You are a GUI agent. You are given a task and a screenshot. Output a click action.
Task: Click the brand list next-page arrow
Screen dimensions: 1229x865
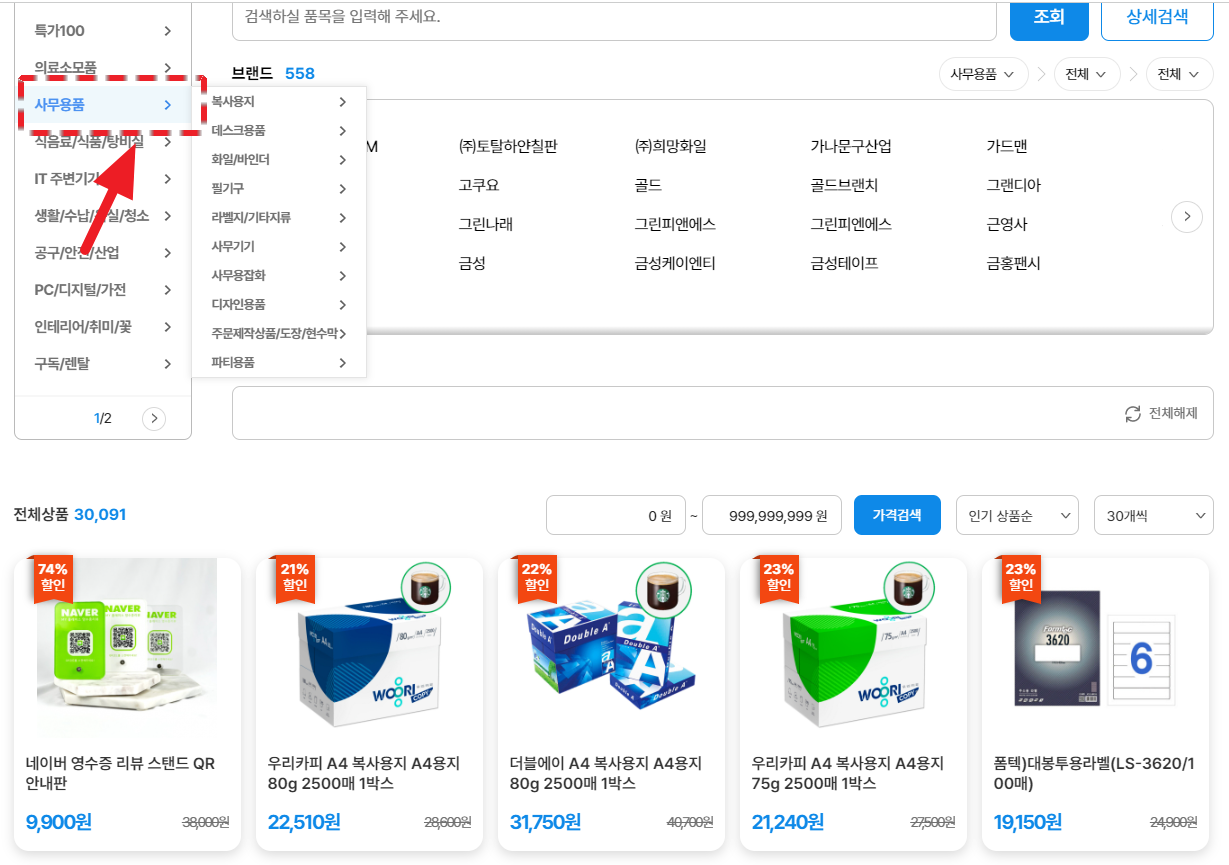pos(1186,217)
